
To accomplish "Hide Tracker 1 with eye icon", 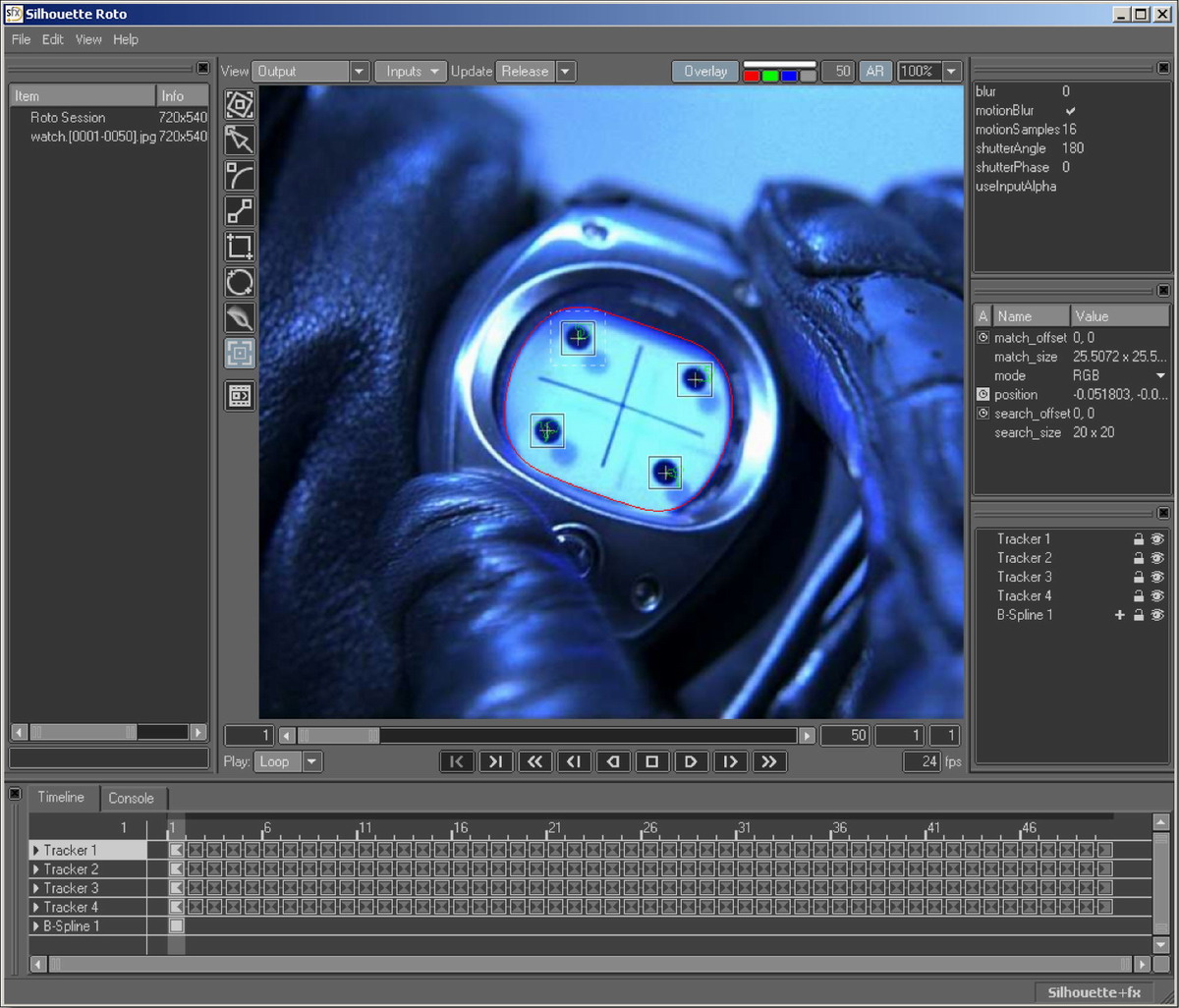I will (x=1157, y=539).
